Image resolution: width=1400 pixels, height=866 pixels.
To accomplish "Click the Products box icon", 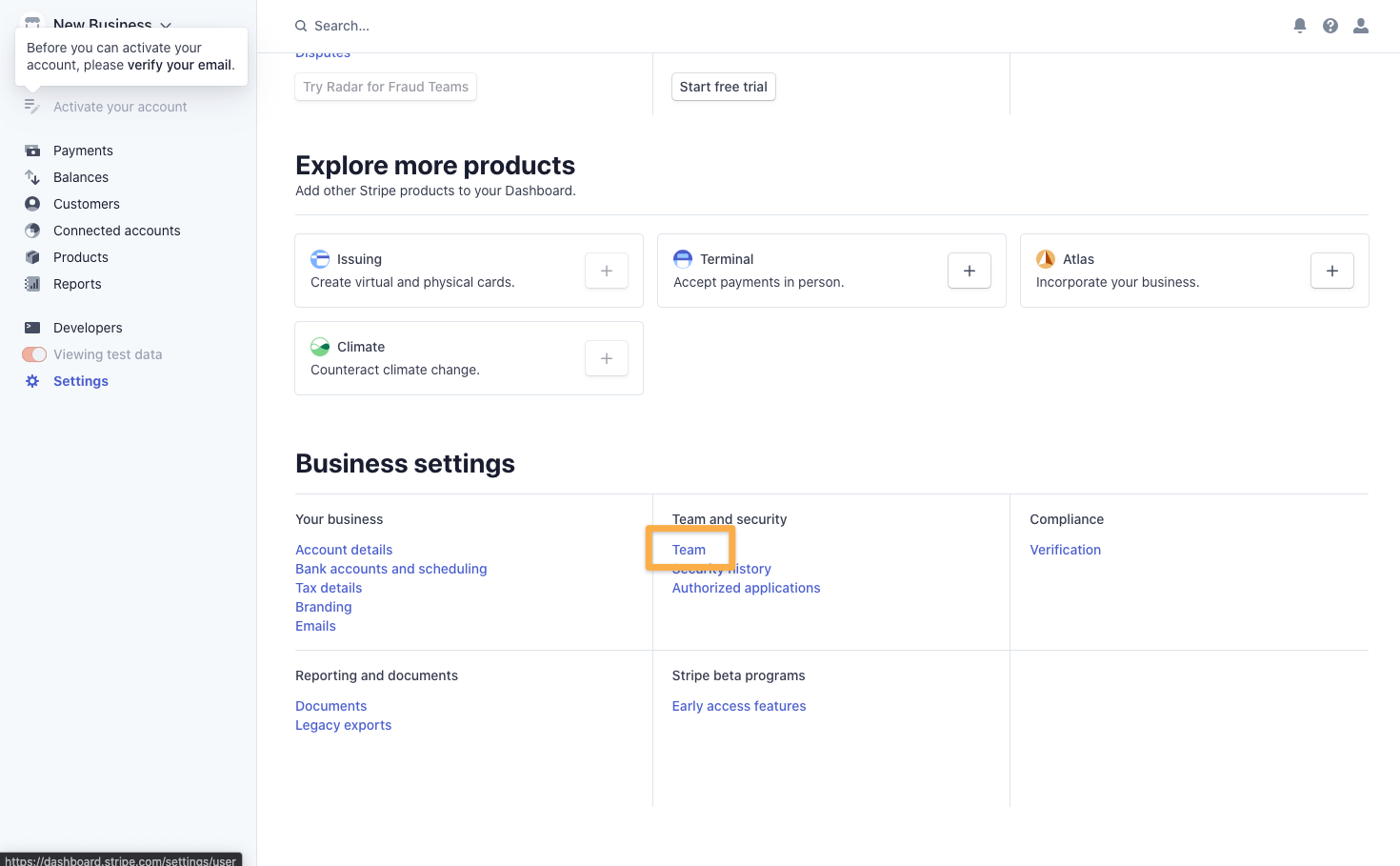I will tap(32, 257).
